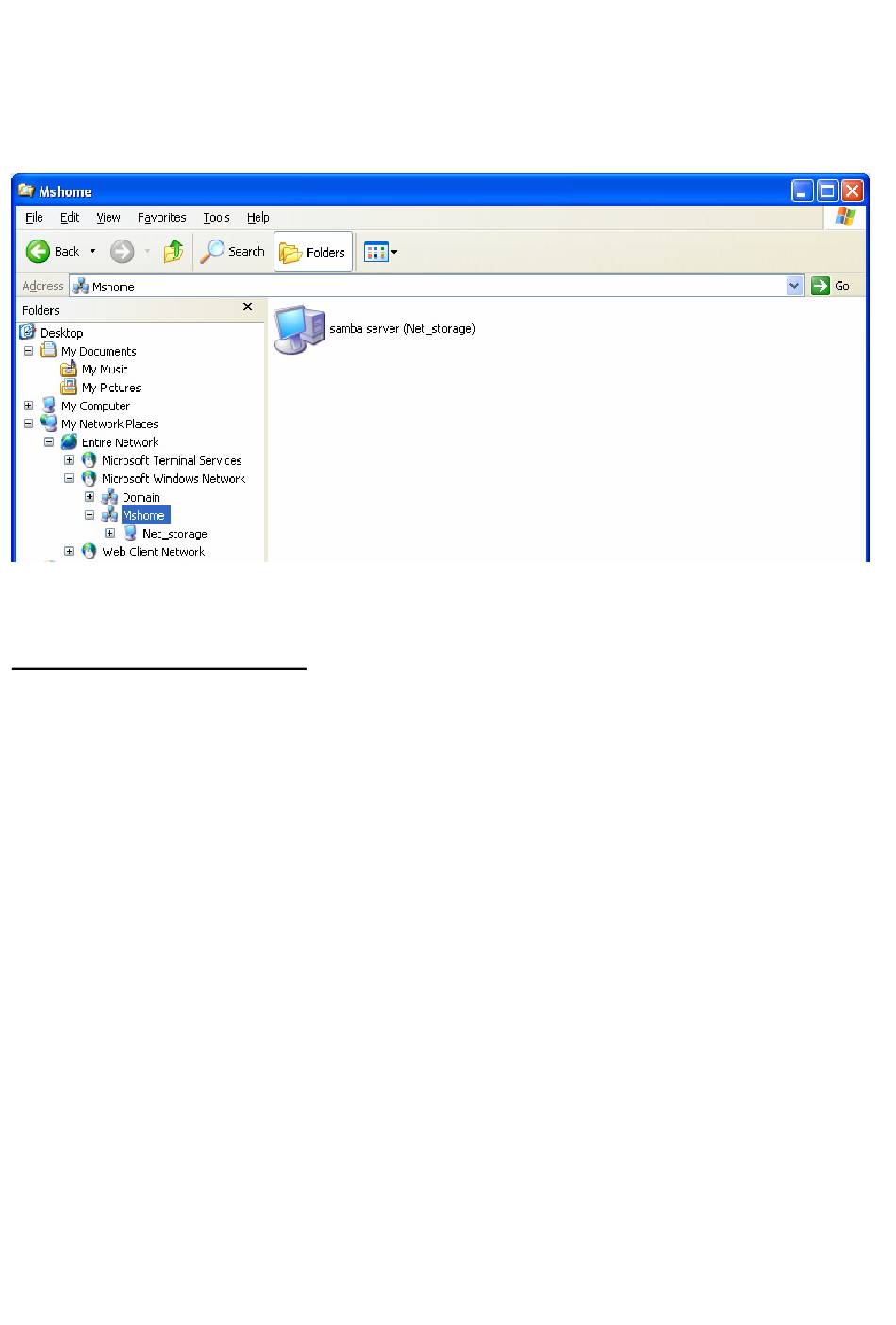Click the Net_storage tree label

[175, 534]
